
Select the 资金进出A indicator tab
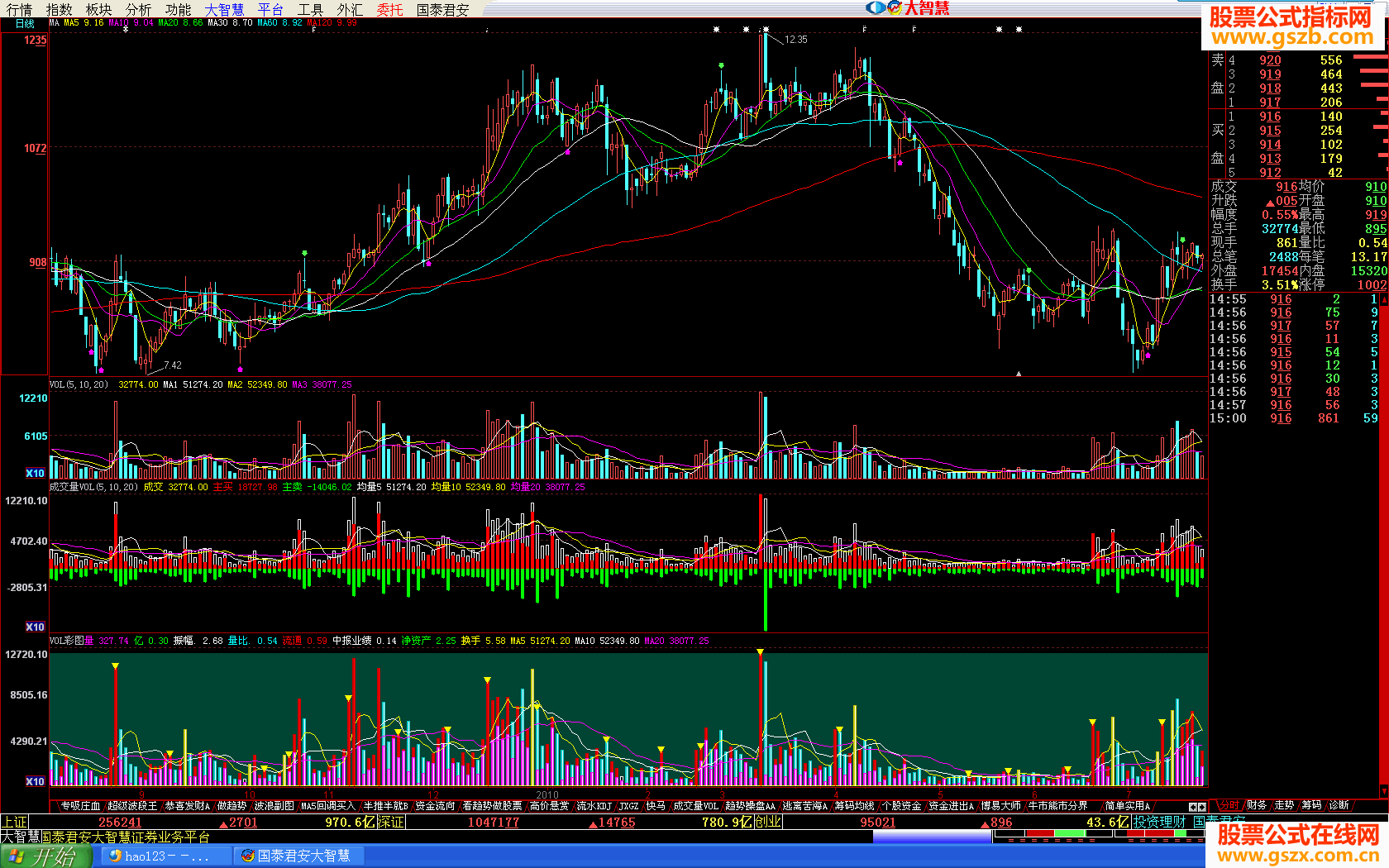[x=952, y=805]
